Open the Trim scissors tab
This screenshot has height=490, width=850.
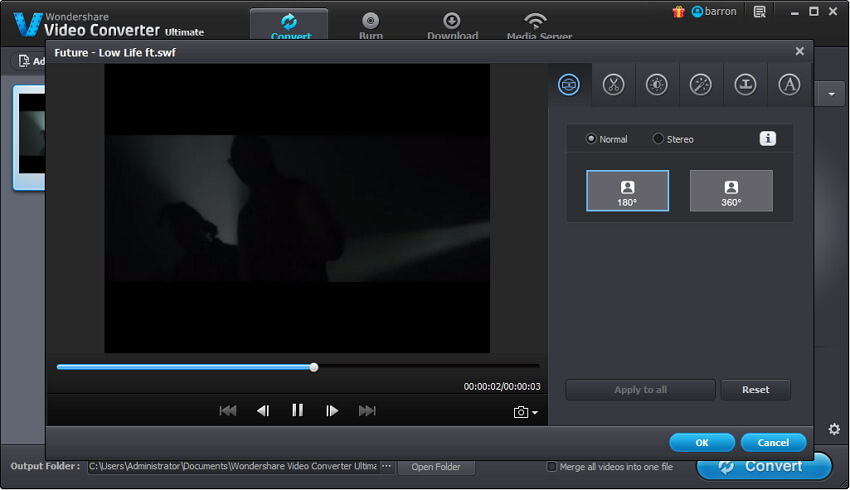tap(613, 85)
